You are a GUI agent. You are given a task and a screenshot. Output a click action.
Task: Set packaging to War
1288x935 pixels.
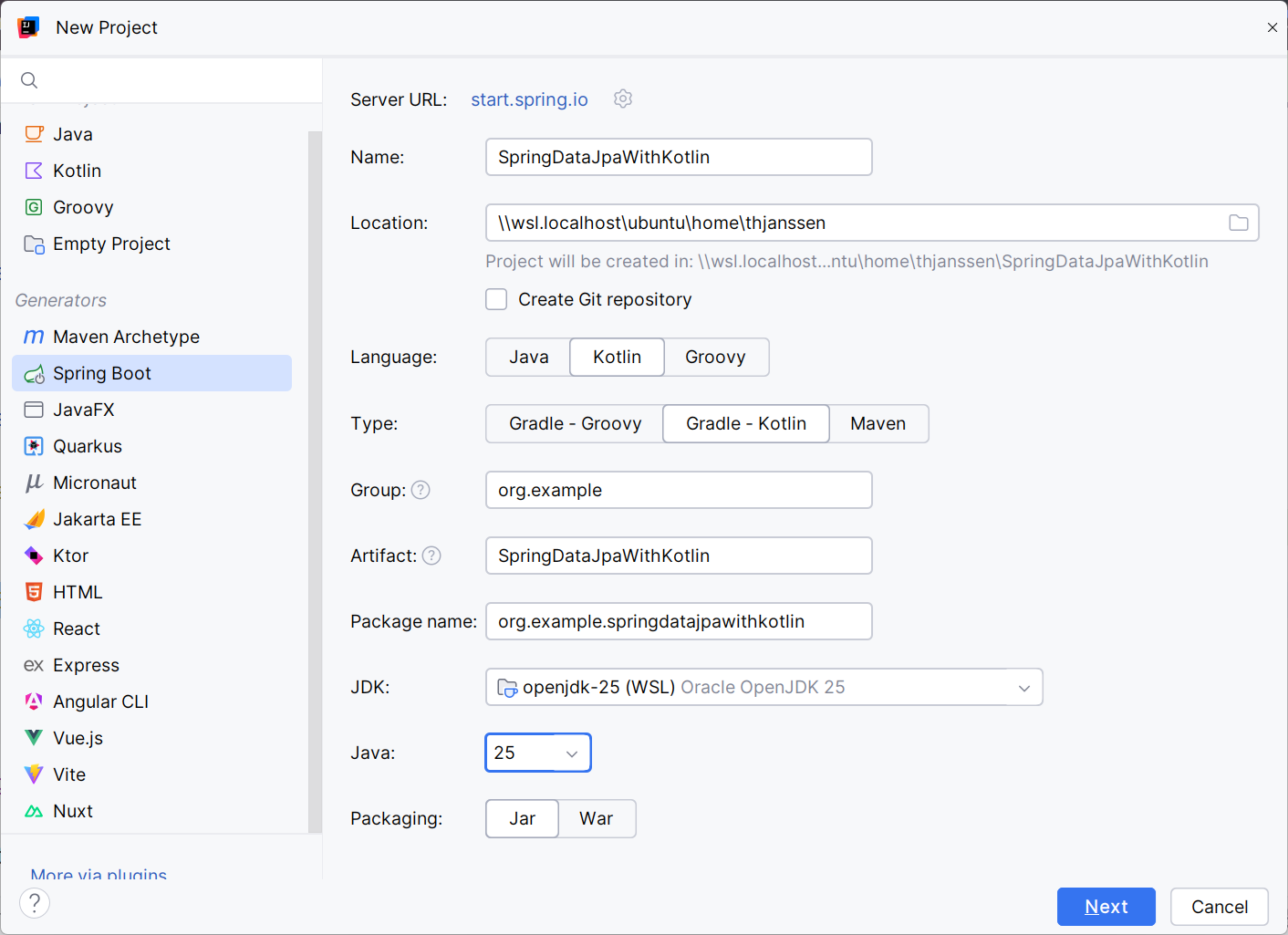(x=596, y=818)
